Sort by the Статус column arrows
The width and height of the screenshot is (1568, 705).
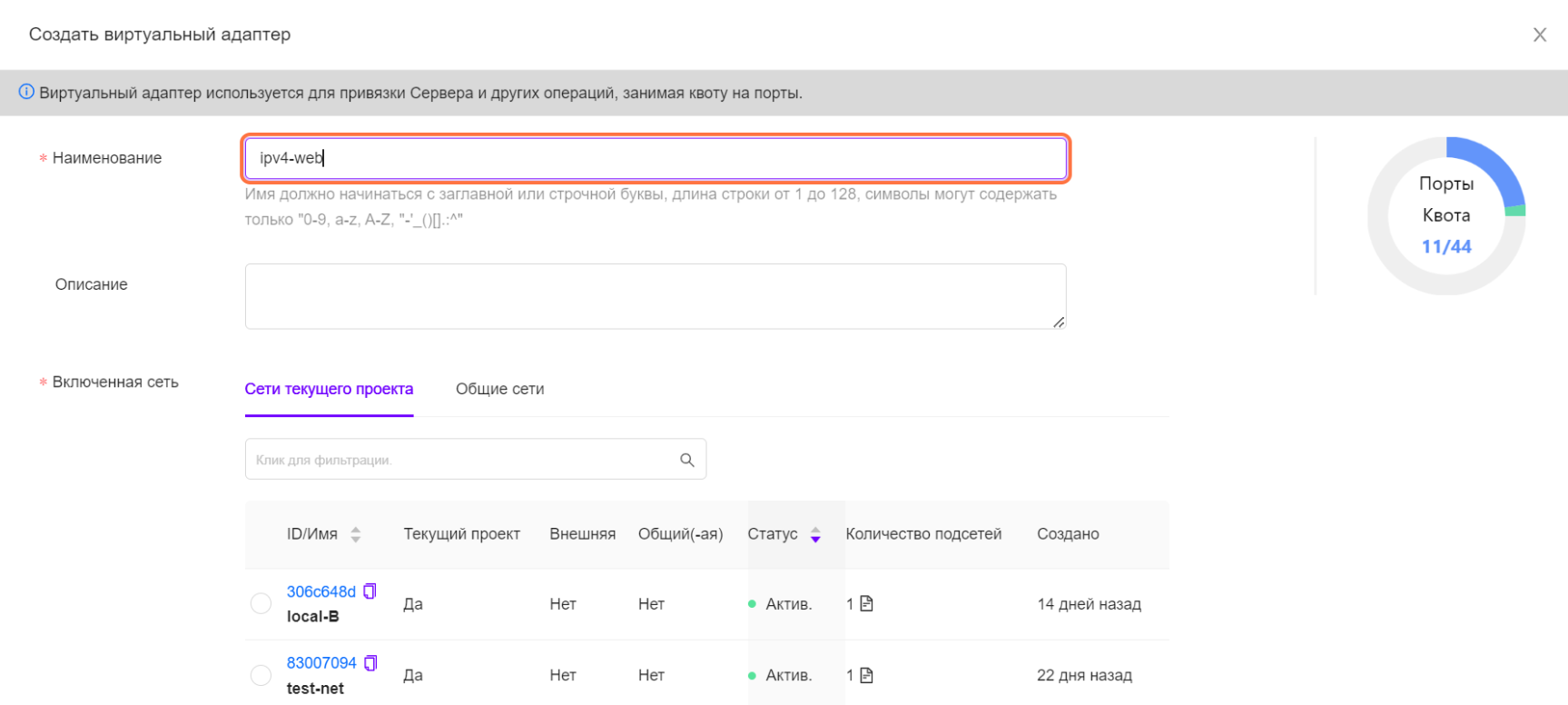coord(815,534)
